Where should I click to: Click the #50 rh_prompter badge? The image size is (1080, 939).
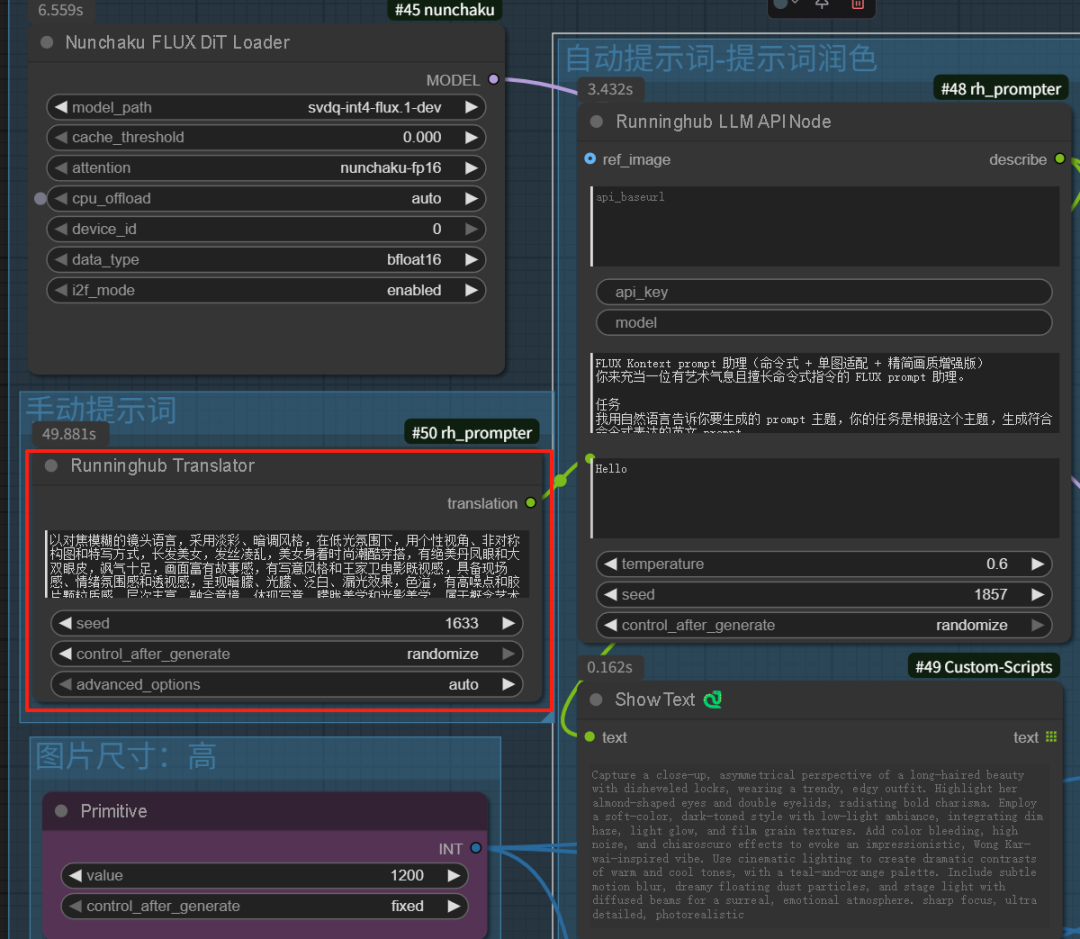point(472,433)
